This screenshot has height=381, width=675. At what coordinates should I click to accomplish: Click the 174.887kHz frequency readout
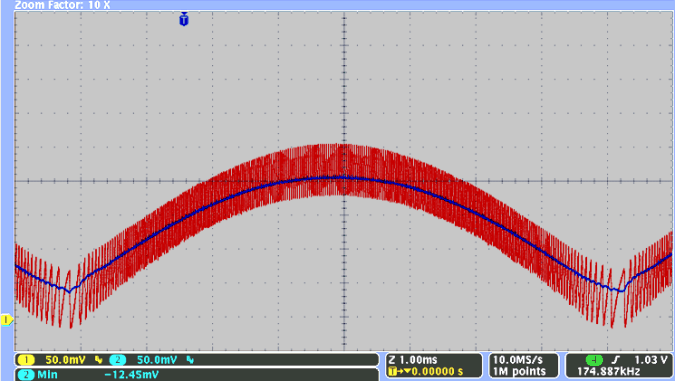pos(608,371)
